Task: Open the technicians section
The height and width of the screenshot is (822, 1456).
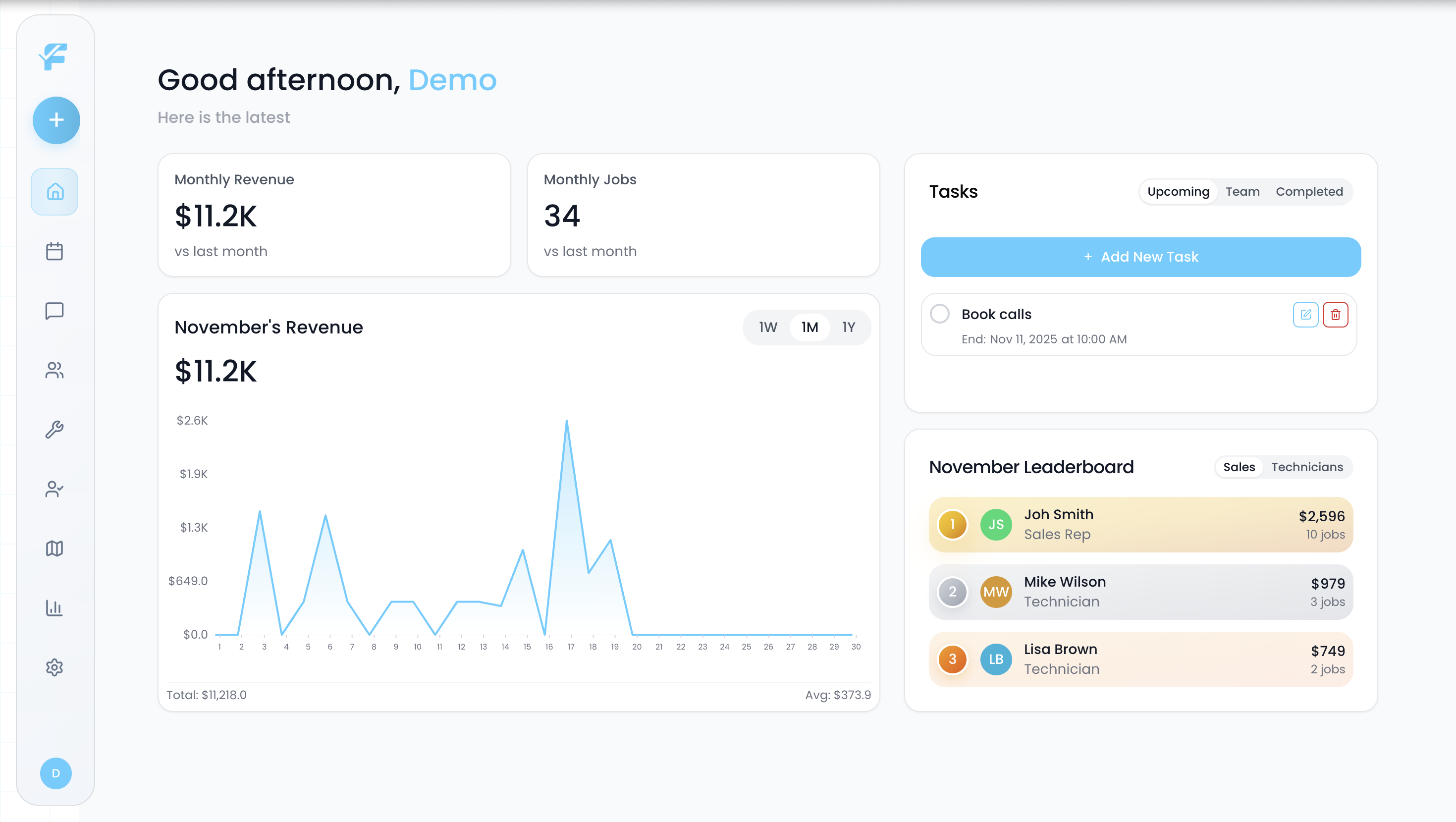Action: point(54,489)
